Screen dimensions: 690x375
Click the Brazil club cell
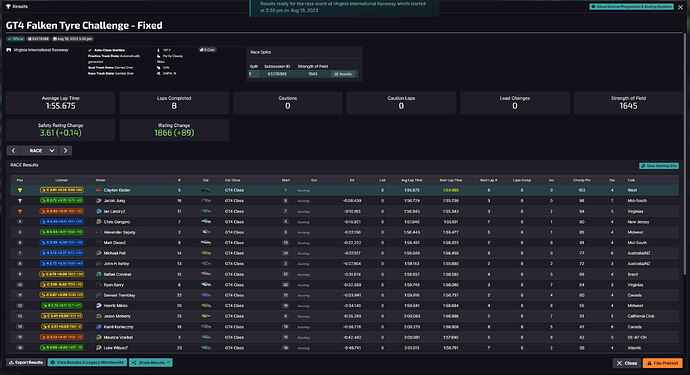[632, 274]
